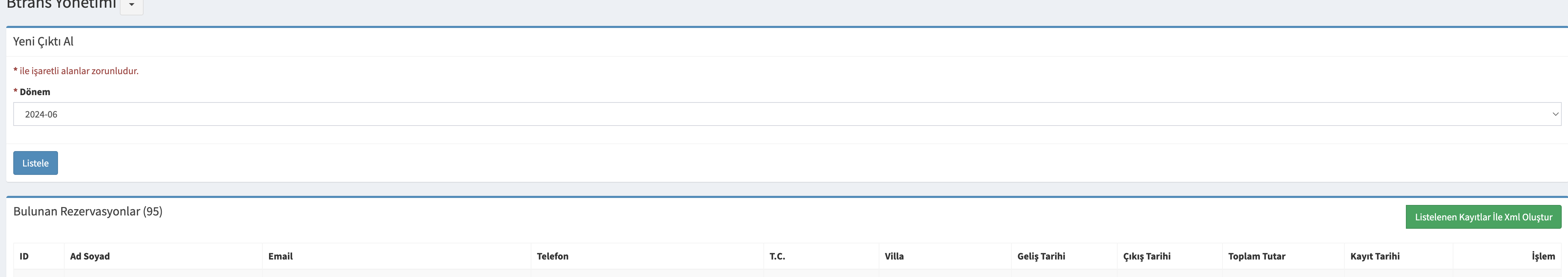The height and width of the screenshot is (277, 1568).
Task: Click the Telefon column header
Action: [x=553, y=256]
